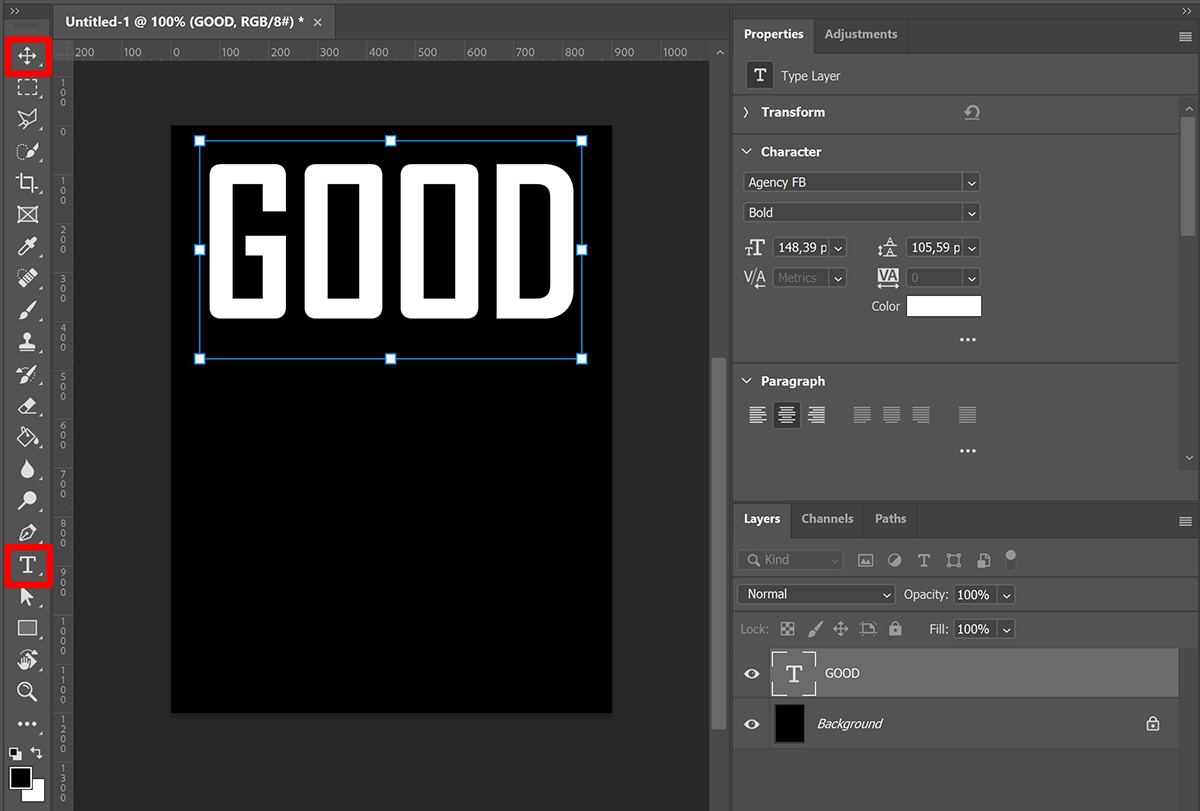This screenshot has width=1200, height=811.
Task: Select the Zoom tool
Action: pyautogui.click(x=27, y=691)
